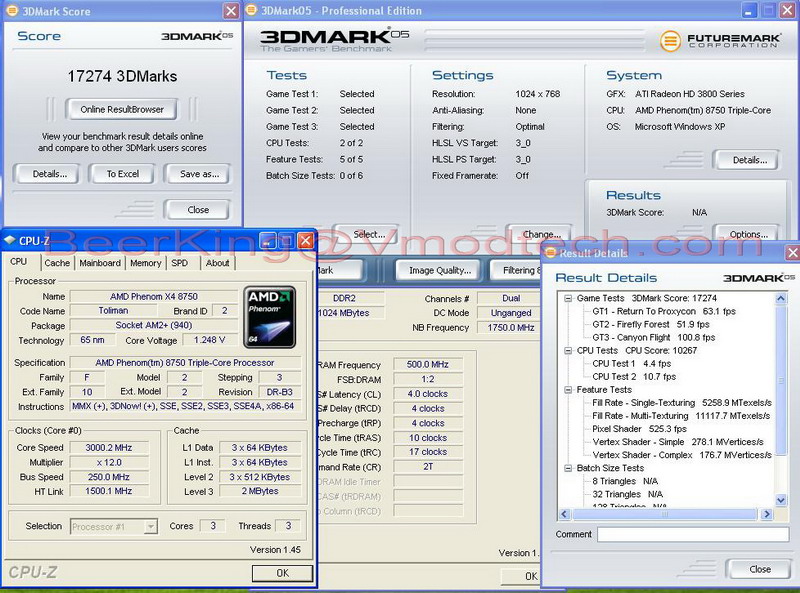
Task: Click the CPU-Z title bar icon
Action: click(10, 240)
